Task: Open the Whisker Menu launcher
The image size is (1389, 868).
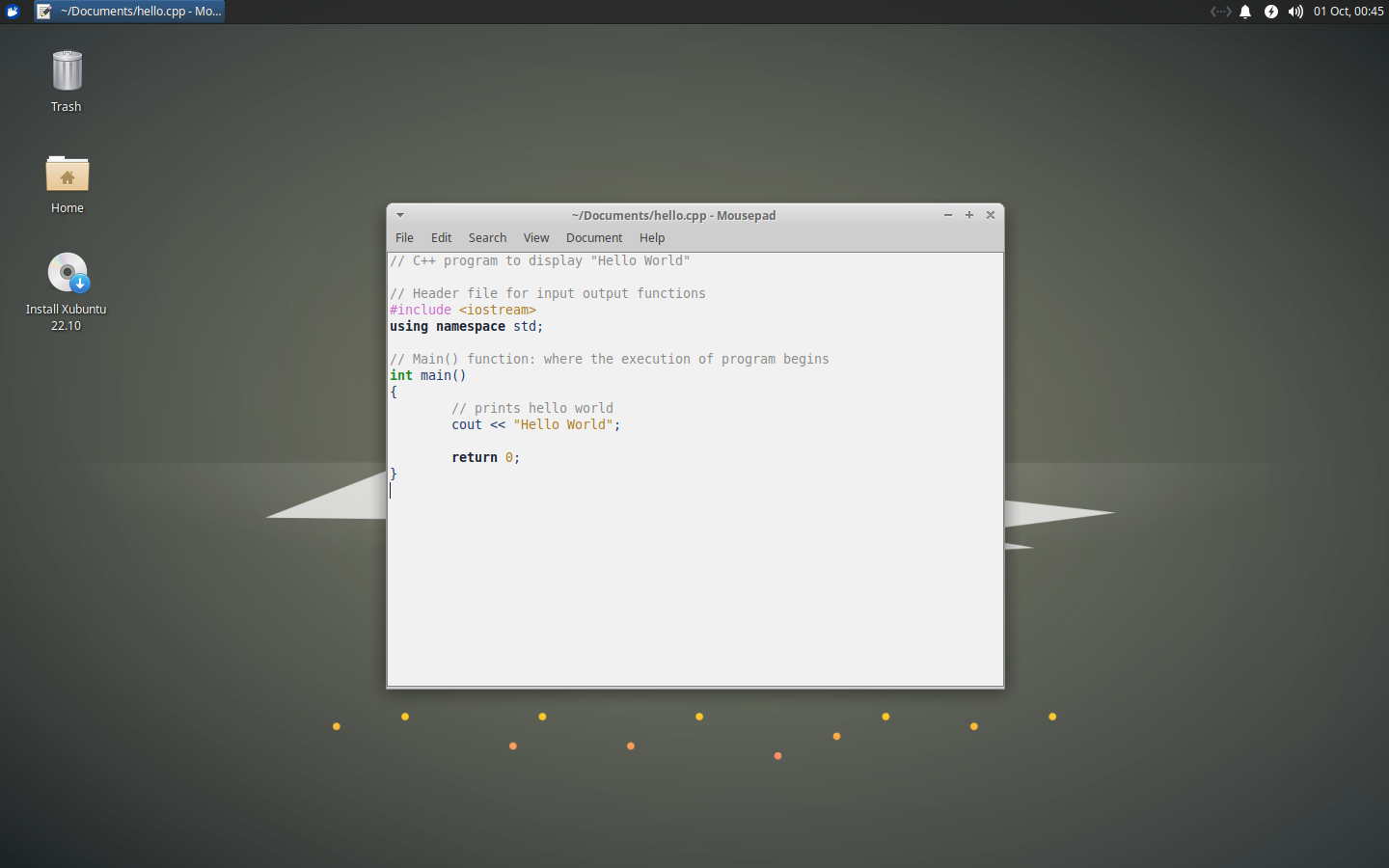Action: tap(13, 11)
